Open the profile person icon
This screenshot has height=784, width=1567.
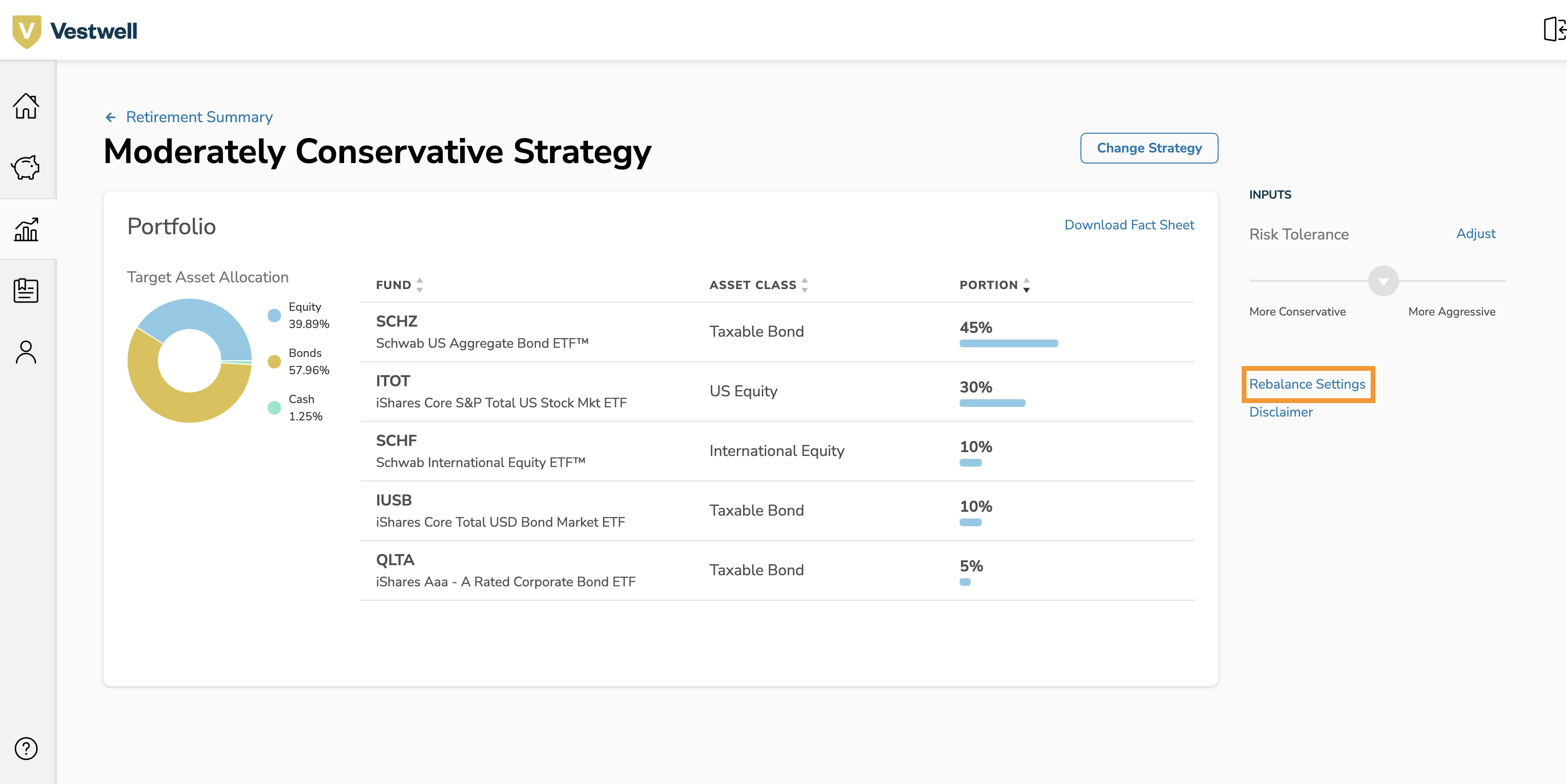click(27, 351)
